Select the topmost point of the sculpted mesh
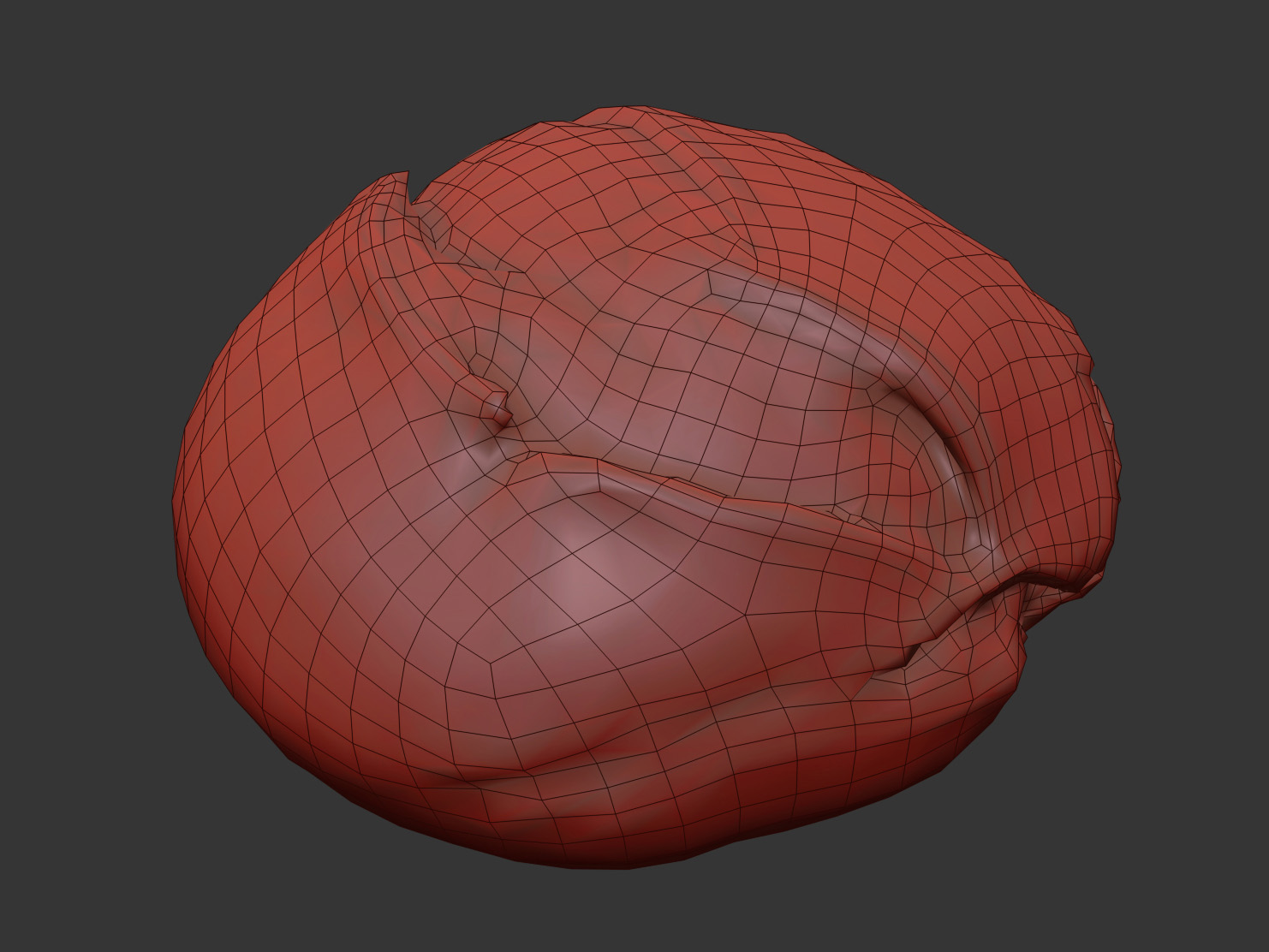Screen dimensions: 1269x952 (x=610, y=110)
